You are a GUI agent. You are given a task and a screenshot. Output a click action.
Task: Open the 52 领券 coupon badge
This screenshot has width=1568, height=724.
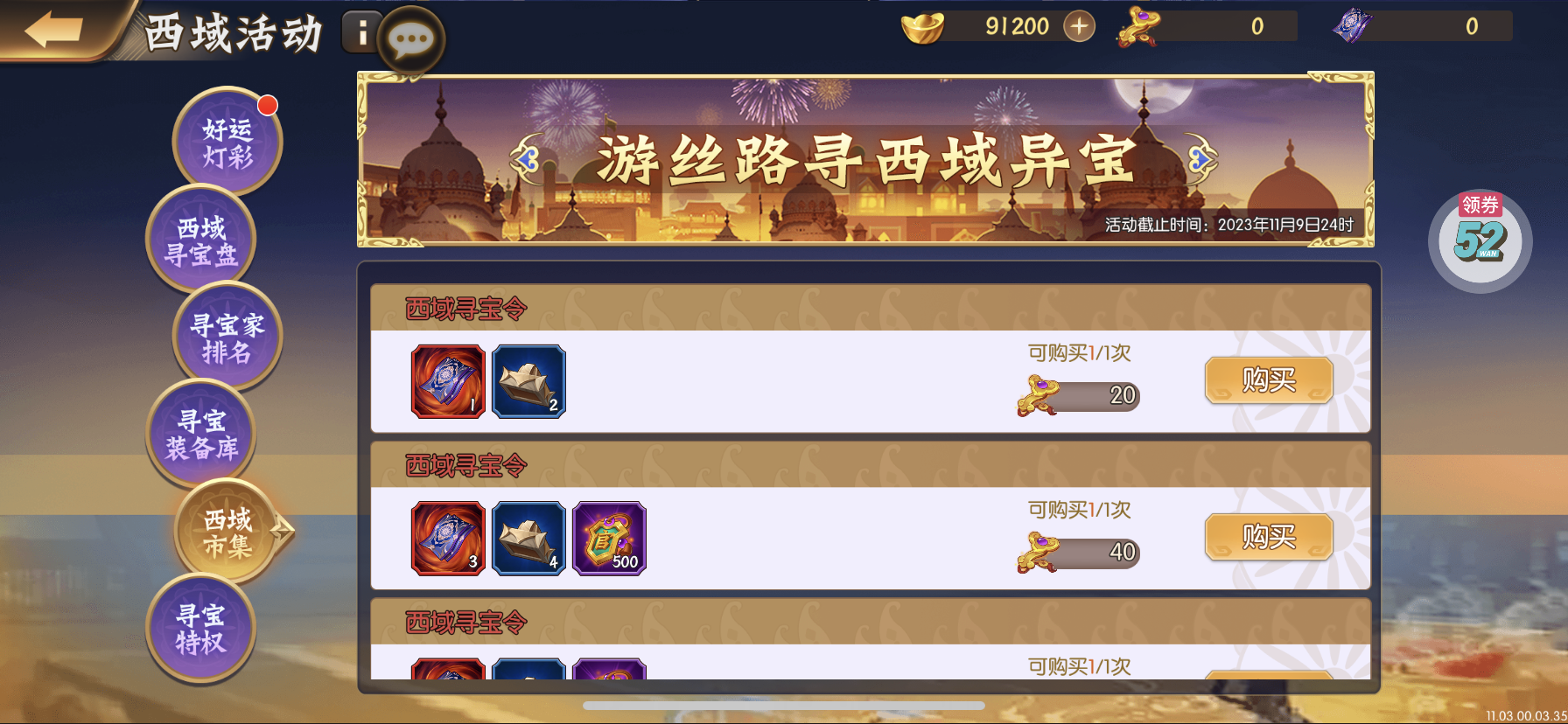[x=1480, y=240]
